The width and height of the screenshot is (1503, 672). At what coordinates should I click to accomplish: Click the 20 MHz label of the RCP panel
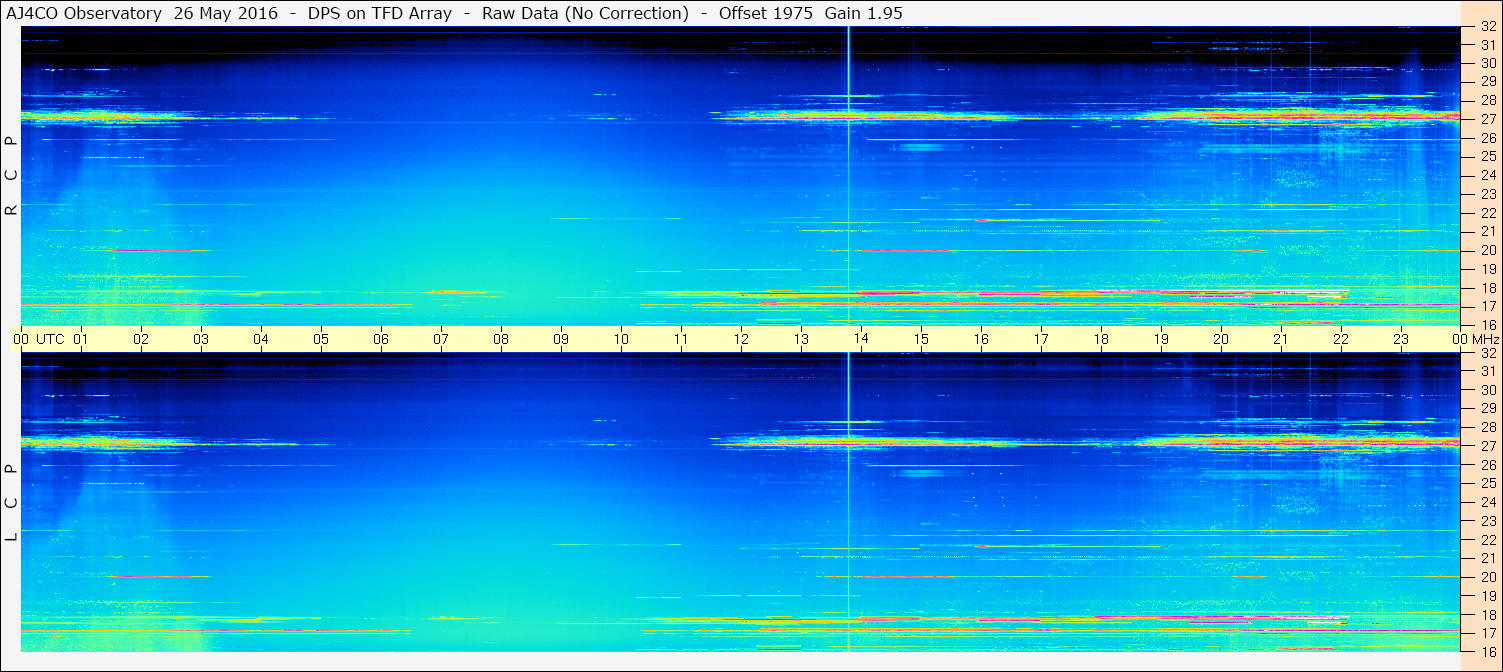1488,250
